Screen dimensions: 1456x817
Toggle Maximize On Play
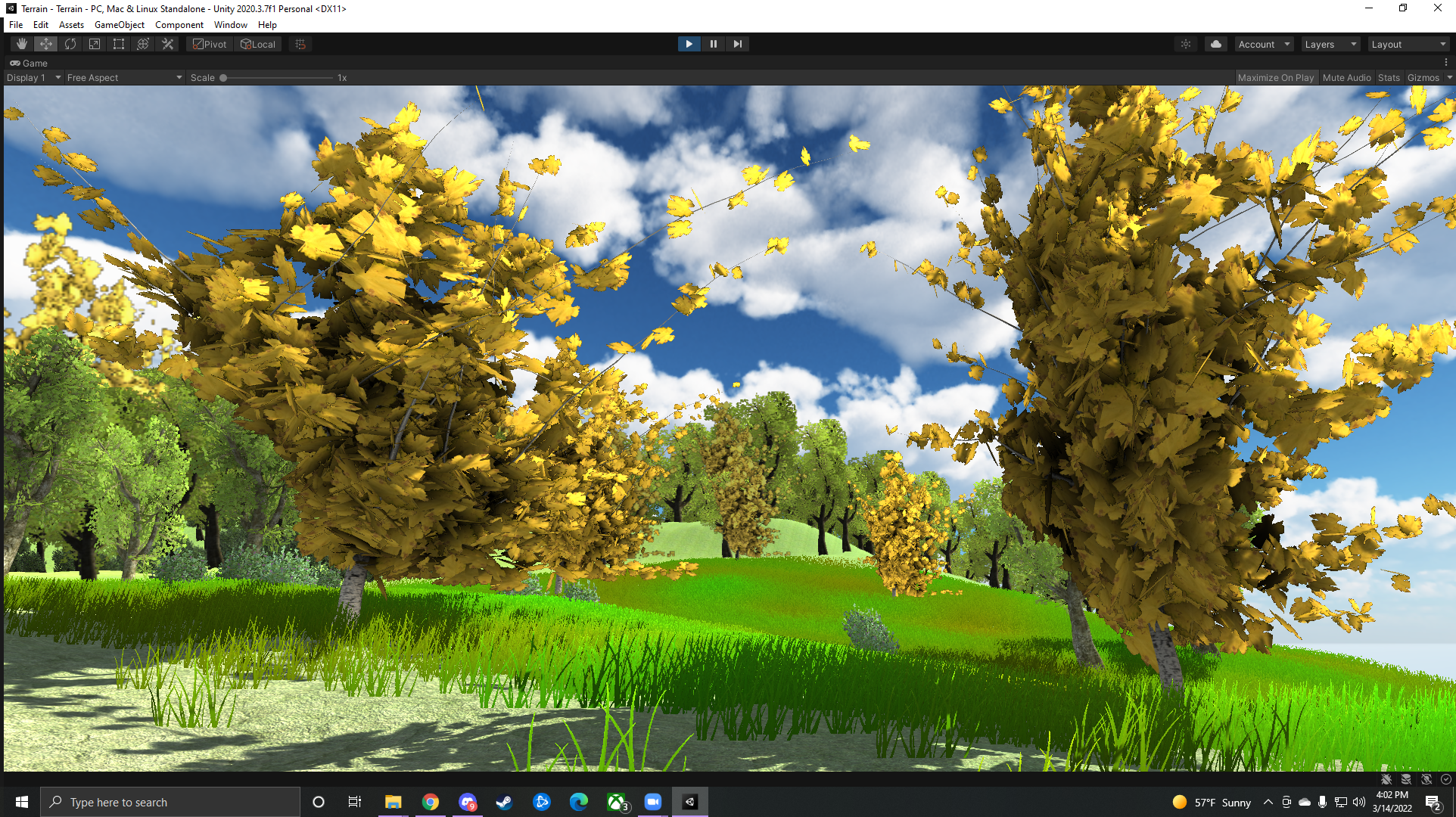point(1275,77)
